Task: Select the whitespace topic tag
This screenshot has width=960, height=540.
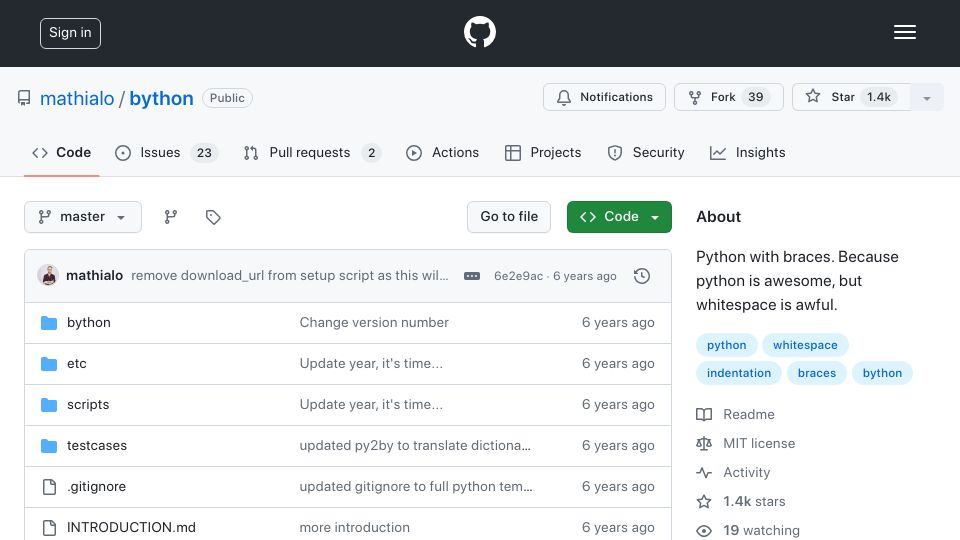Action: (x=805, y=345)
